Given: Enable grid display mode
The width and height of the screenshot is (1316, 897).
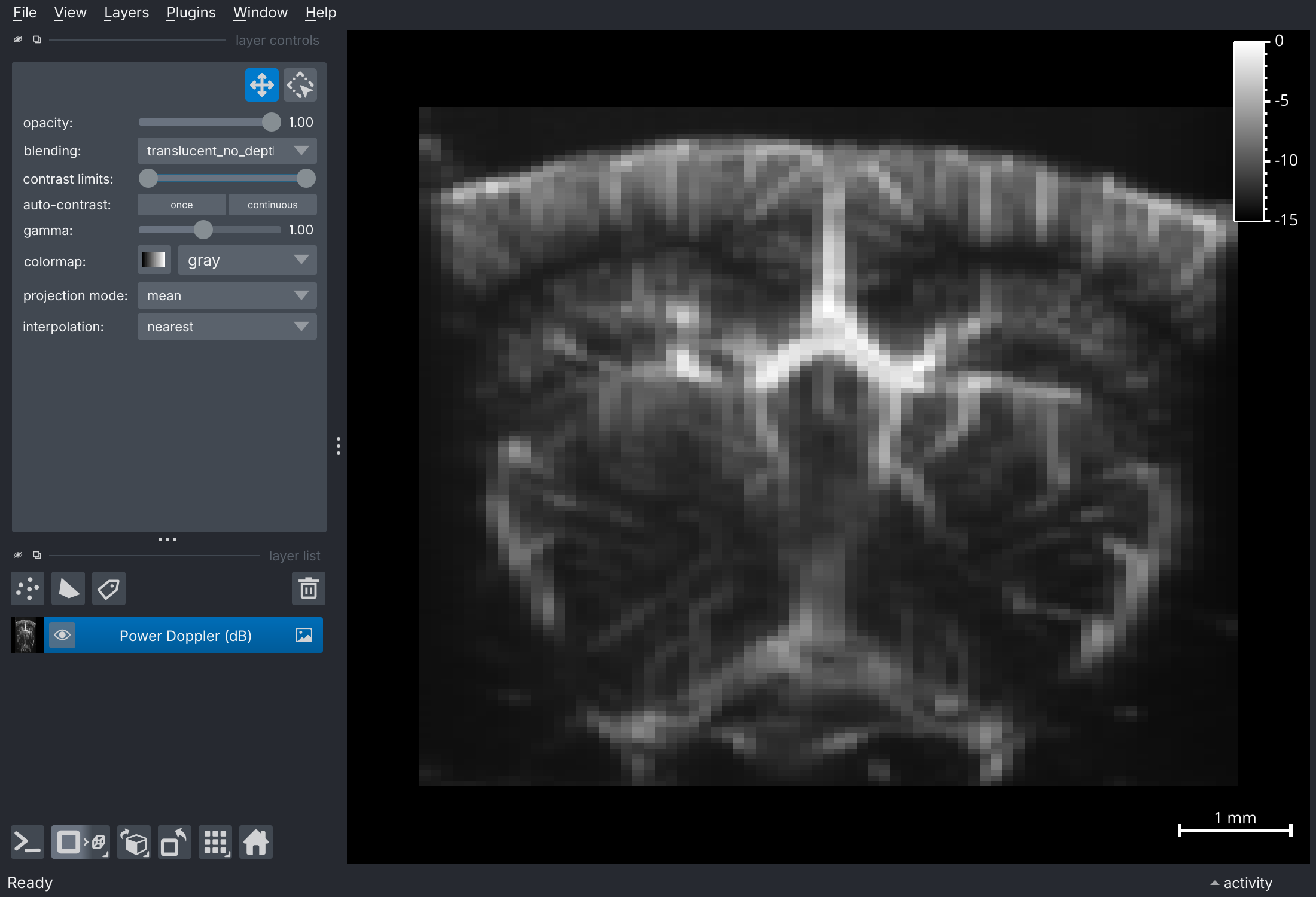Looking at the screenshot, I should 215,842.
